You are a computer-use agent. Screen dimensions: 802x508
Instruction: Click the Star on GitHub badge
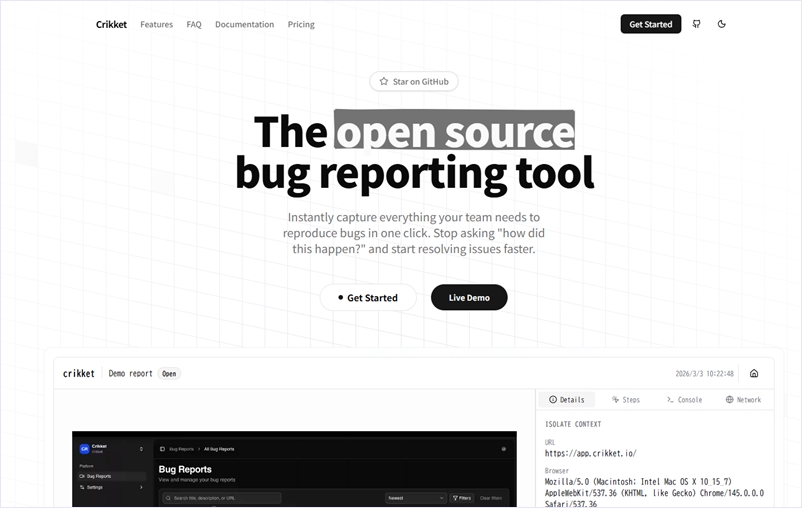pos(413,81)
